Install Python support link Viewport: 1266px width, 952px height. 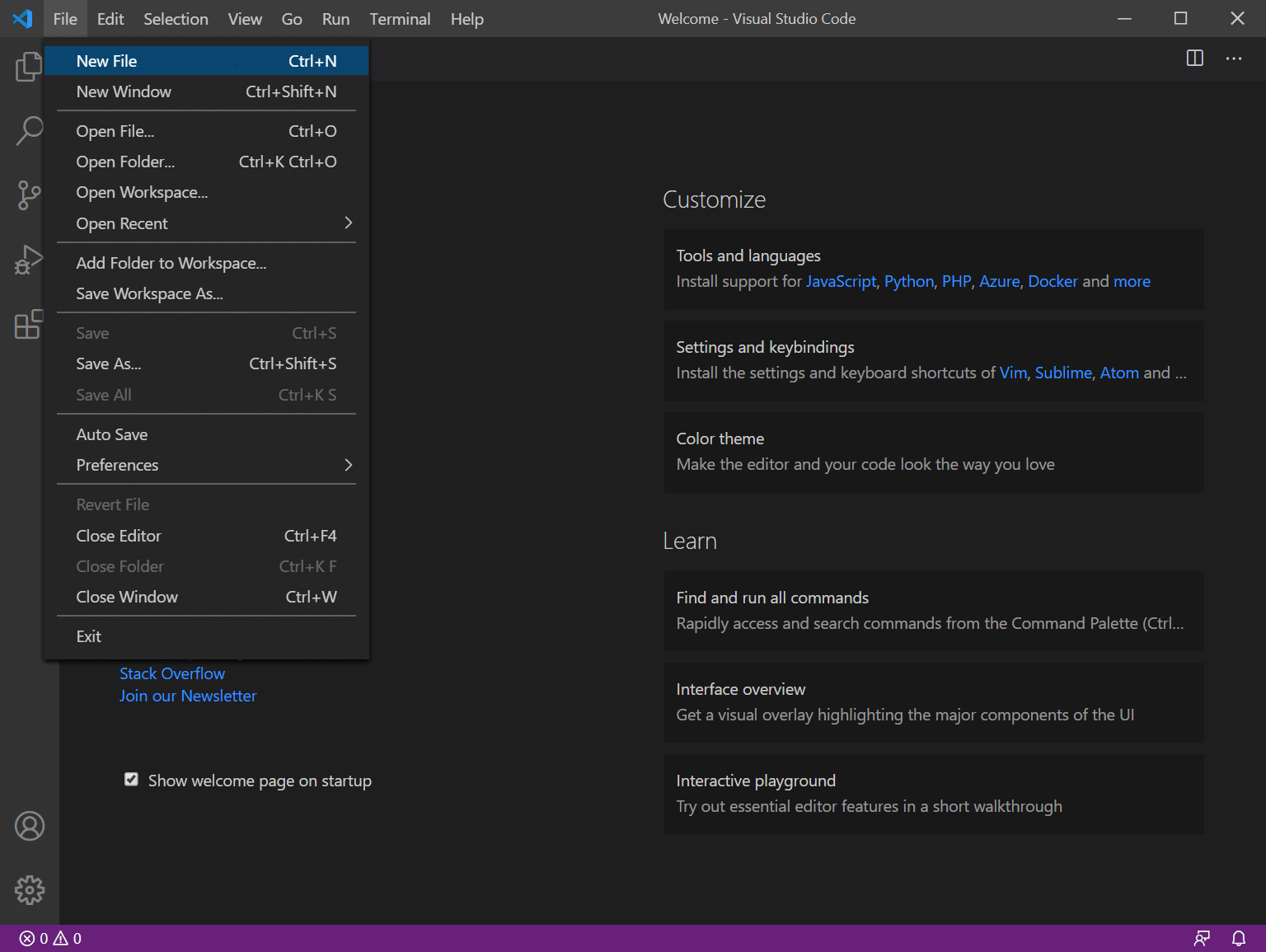[909, 281]
